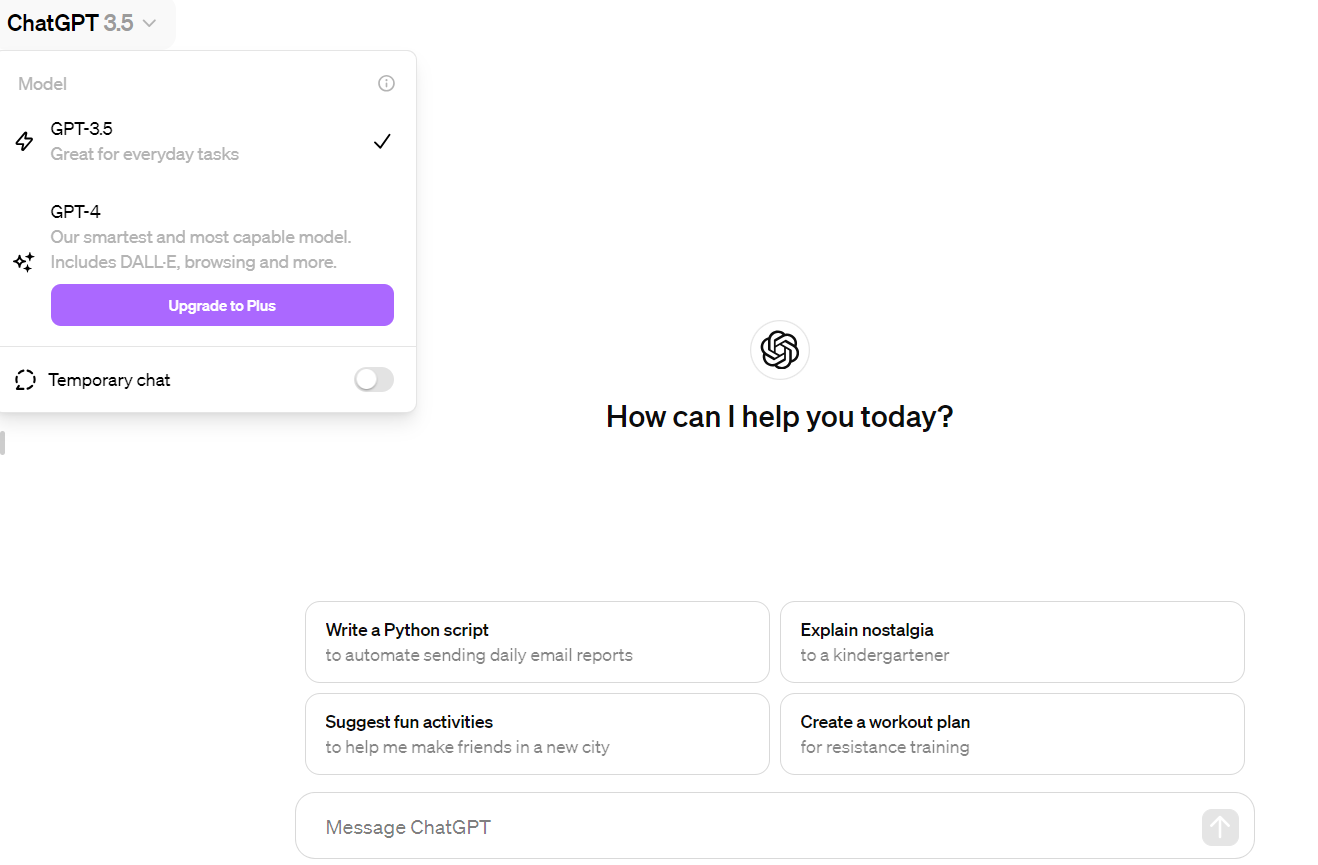Select the Suggest fun activities card
The height and width of the screenshot is (865, 1318).
click(537, 734)
